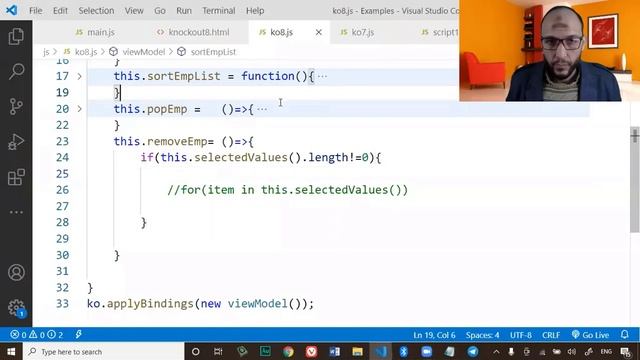The image size is (640, 360).
Task: Switch to the knockout8.html tab
Action: point(193,32)
